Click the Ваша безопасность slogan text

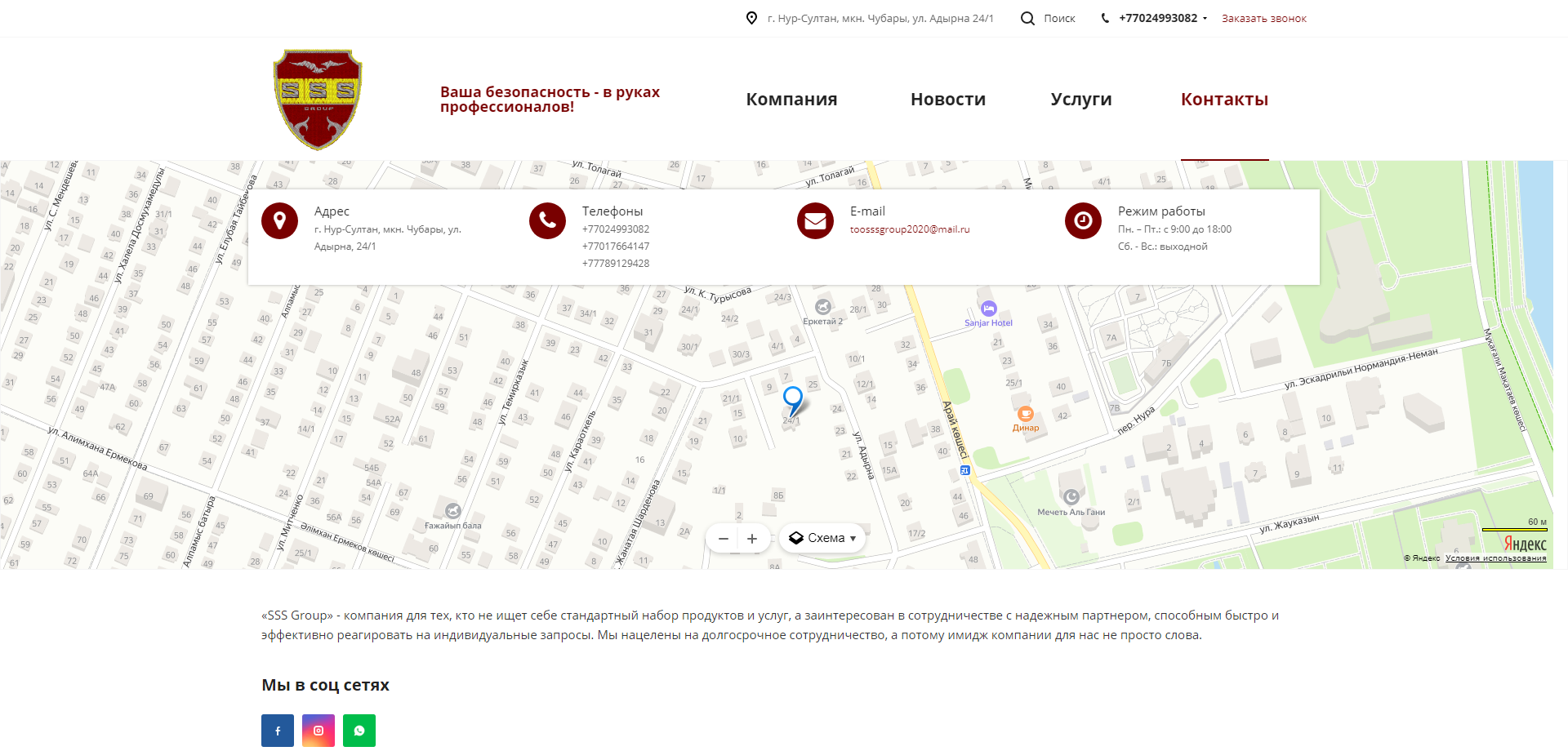click(x=550, y=100)
